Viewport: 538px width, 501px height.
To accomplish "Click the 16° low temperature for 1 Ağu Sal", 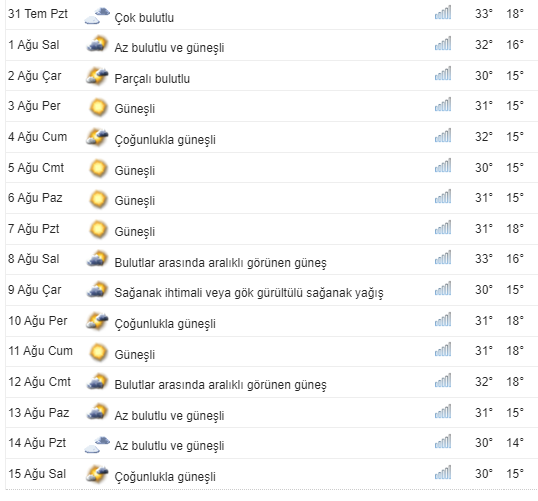I will [515, 45].
